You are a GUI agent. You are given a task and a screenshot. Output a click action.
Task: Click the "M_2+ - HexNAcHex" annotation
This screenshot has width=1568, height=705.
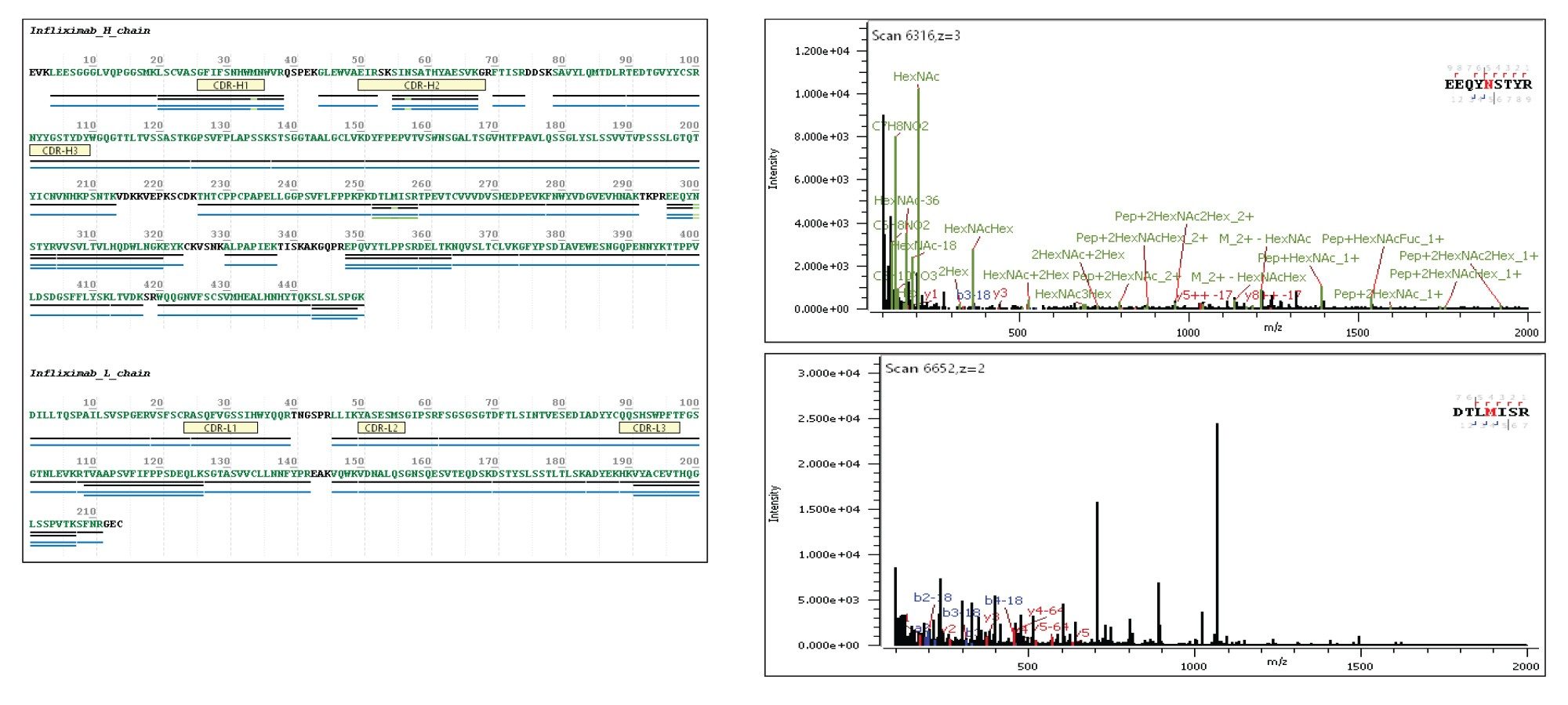click(x=1249, y=276)
